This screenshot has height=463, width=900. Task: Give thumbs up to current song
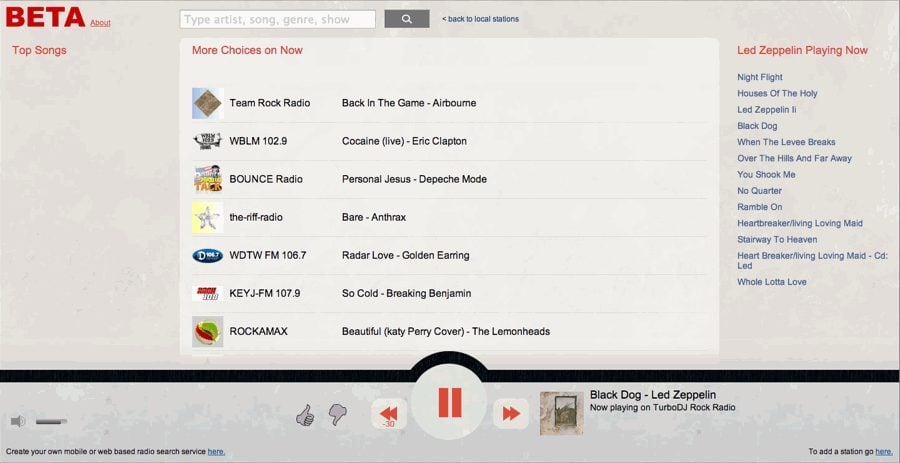point(305,414)
